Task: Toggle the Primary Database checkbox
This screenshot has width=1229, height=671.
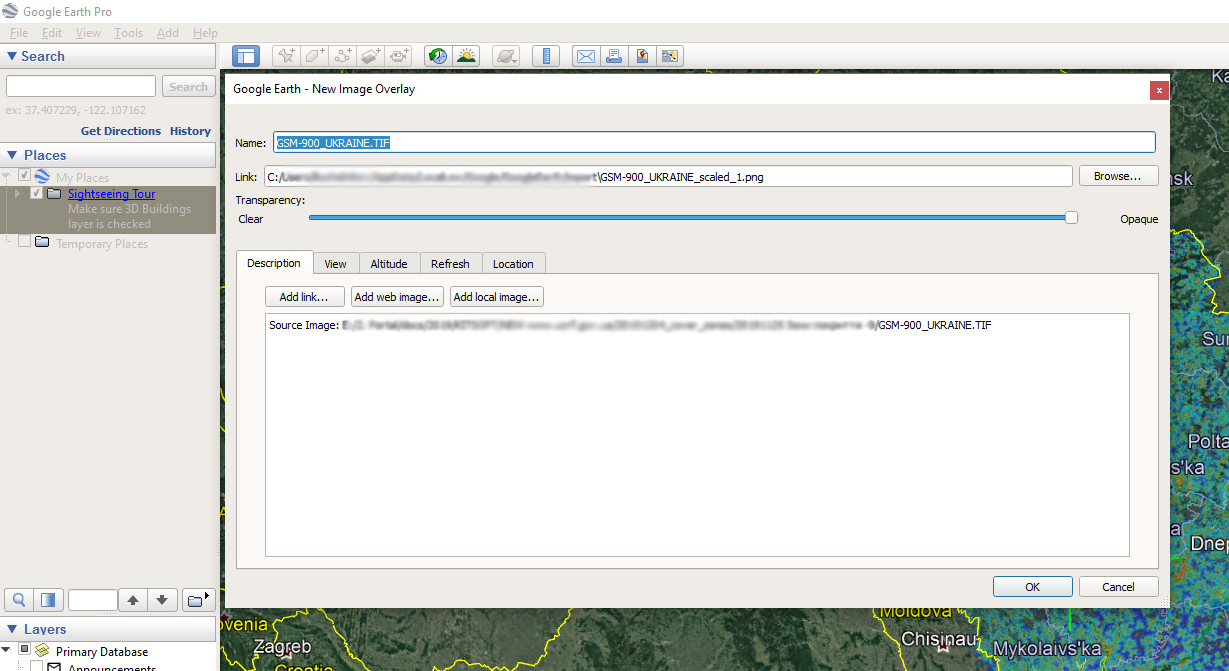Action: [25, 651]
